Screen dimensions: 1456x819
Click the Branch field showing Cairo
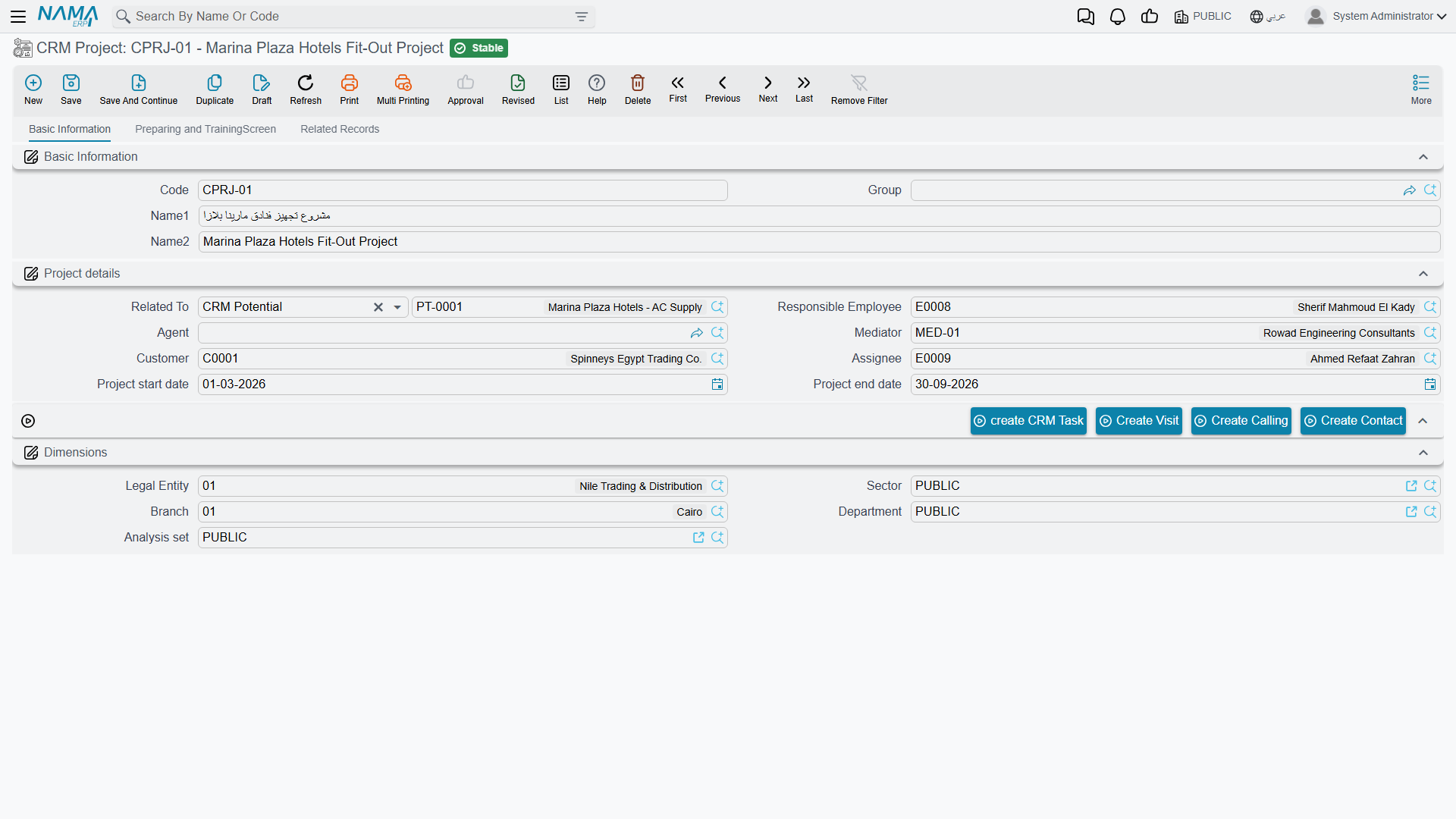[463, 512]
